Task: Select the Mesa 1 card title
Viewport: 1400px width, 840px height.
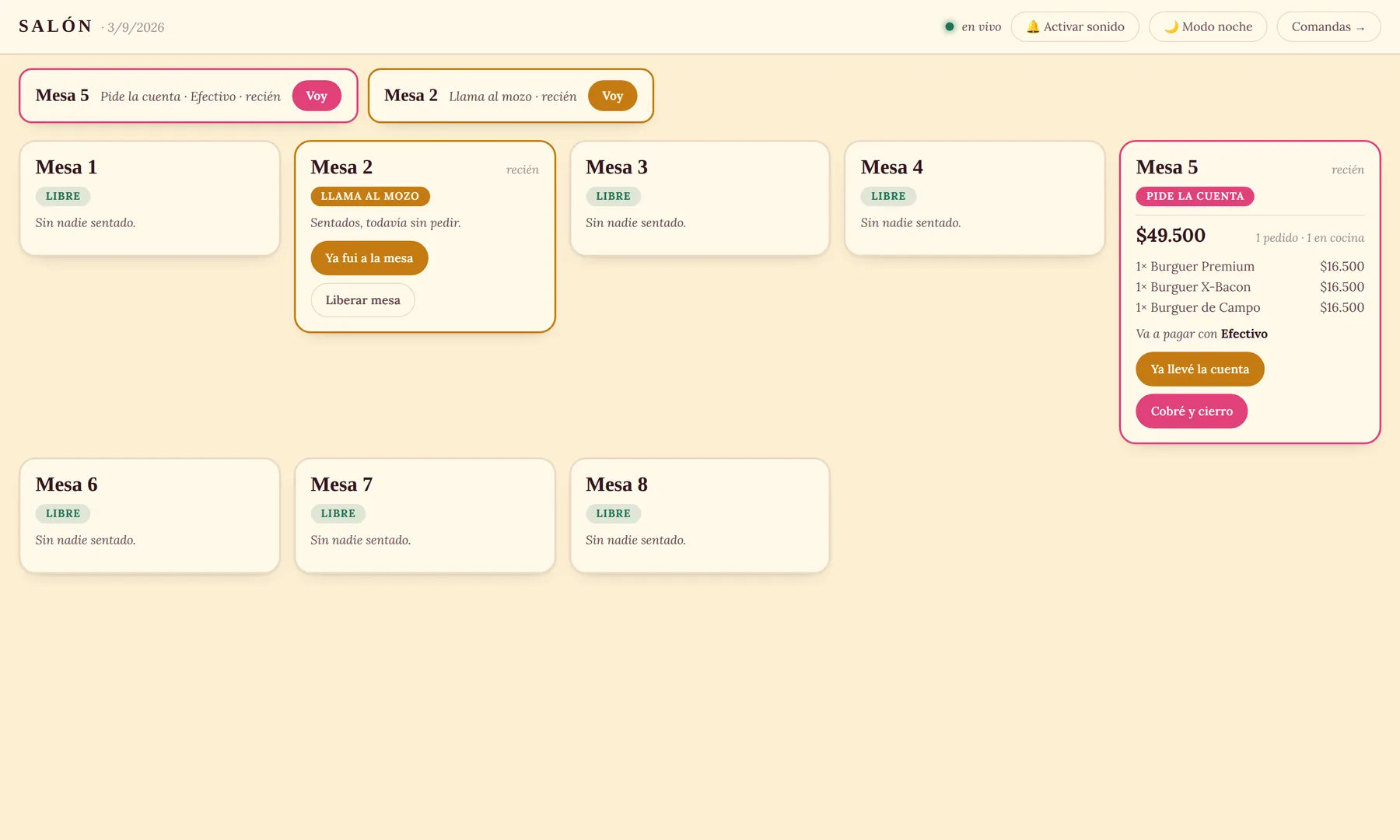Action: point(66,167)
